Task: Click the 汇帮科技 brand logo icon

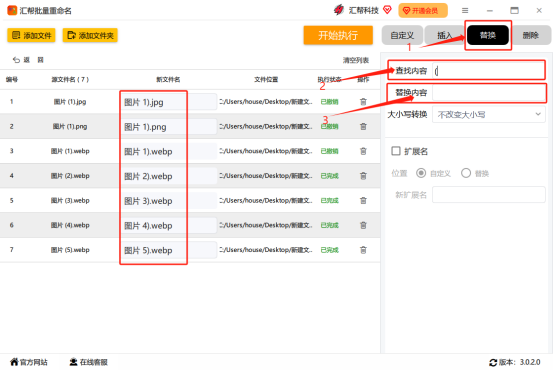Action: (x=338, y=10)
